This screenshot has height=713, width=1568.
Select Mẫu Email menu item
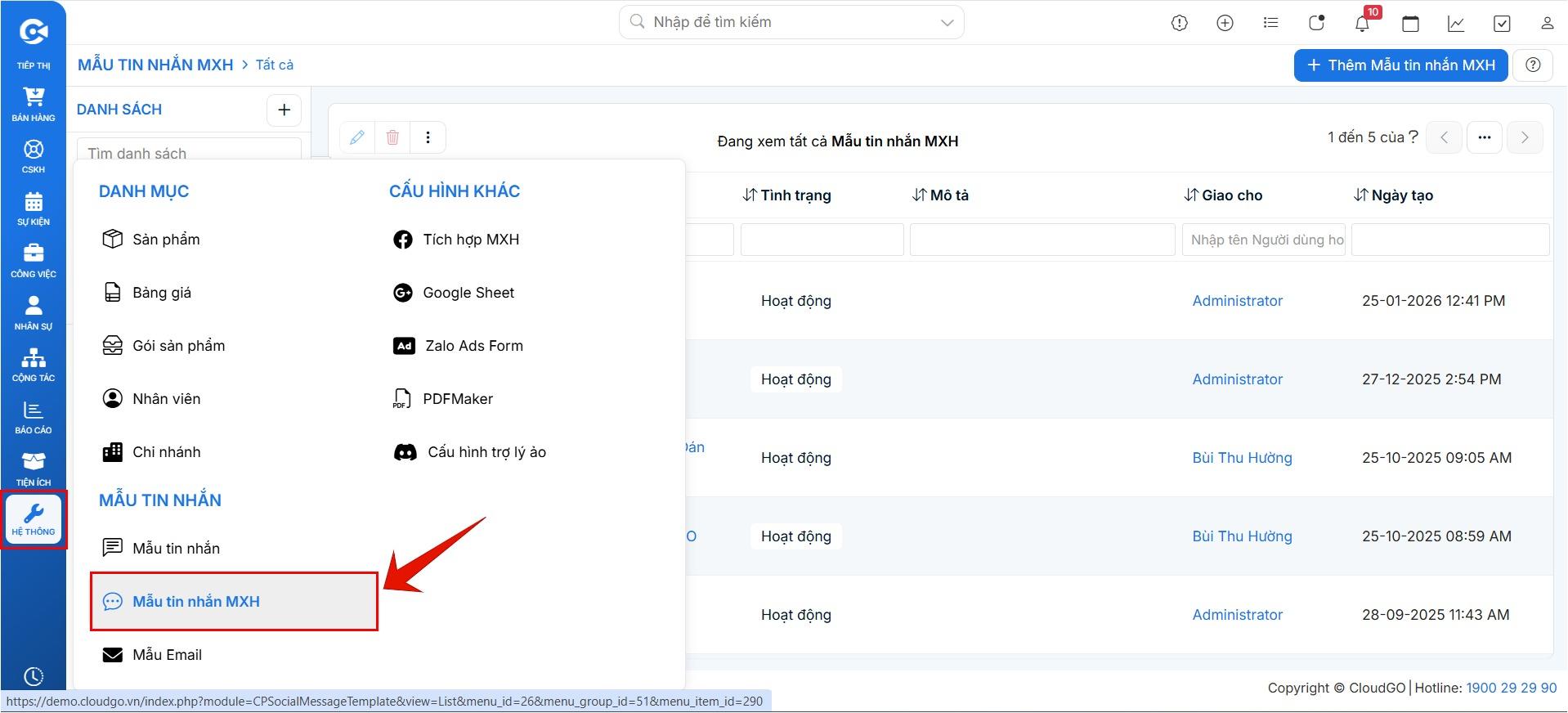[152, 655]
